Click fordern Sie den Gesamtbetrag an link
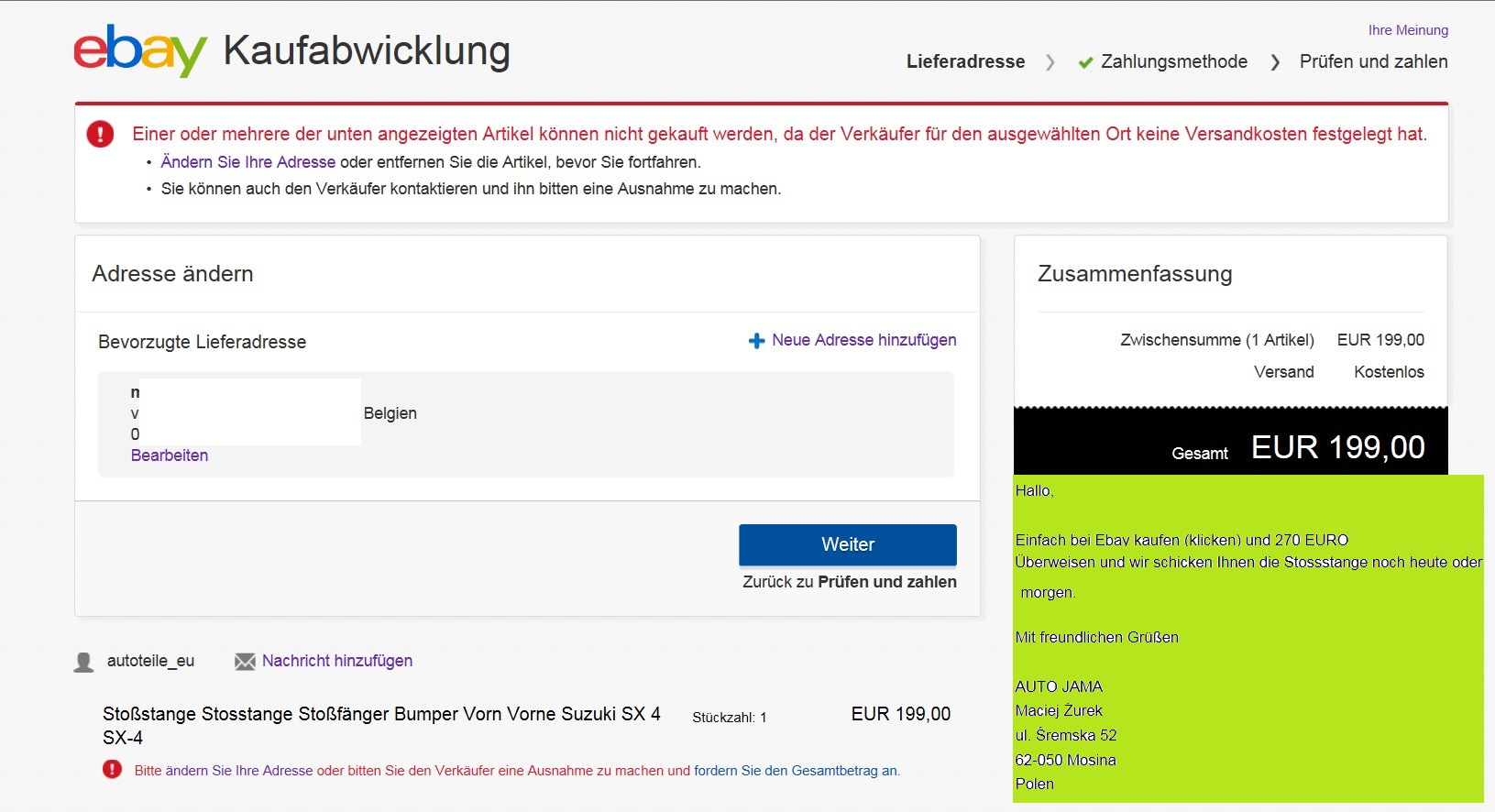The image size is (1495, 812). [796, 771]
